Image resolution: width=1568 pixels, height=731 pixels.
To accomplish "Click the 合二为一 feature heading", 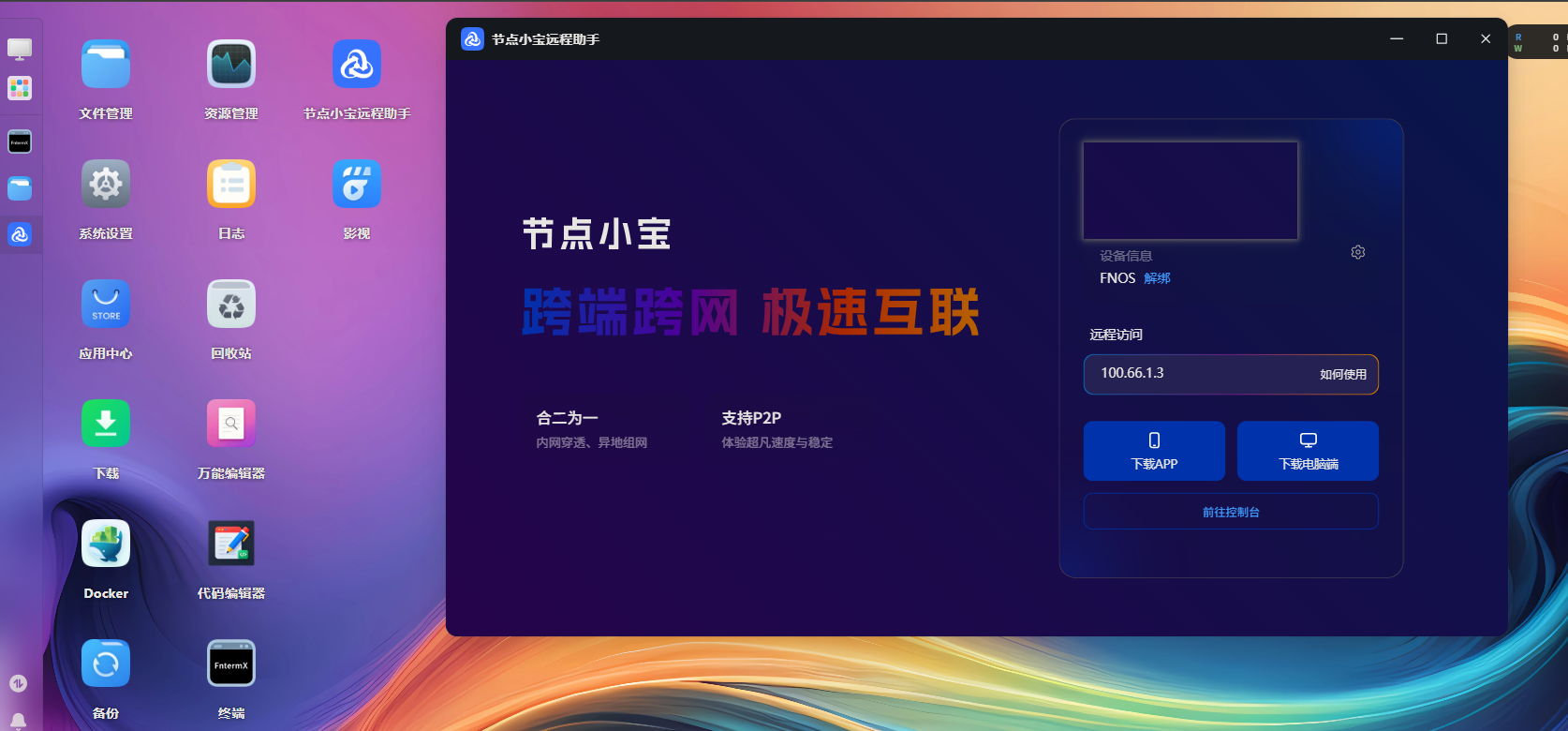I will (x=567, y=418).
